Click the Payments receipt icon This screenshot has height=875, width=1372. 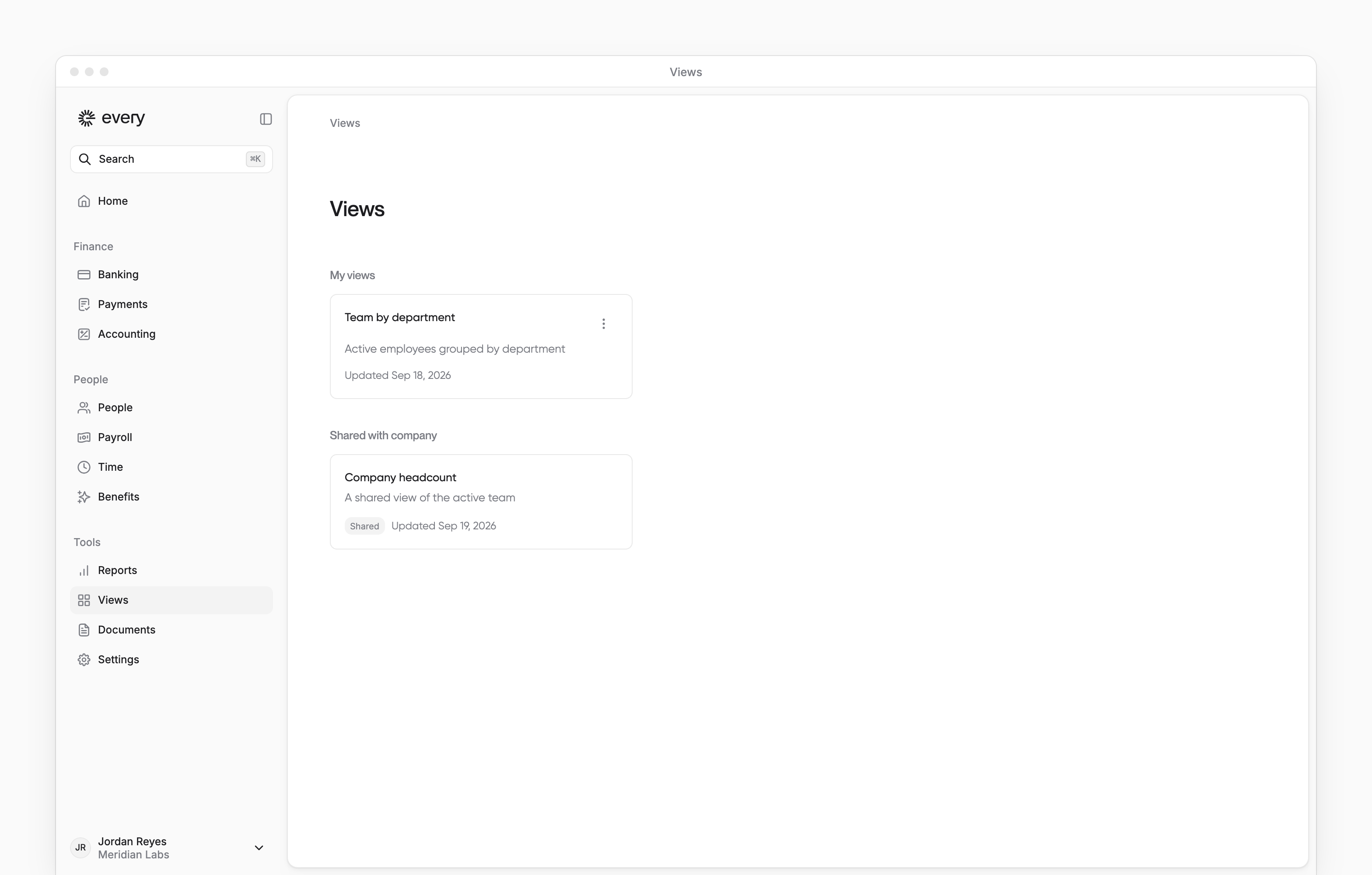[84, 304]
